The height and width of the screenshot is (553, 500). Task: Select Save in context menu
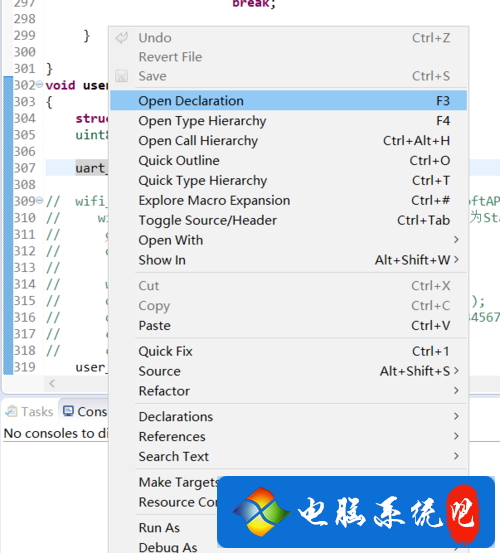click(288, 76)
